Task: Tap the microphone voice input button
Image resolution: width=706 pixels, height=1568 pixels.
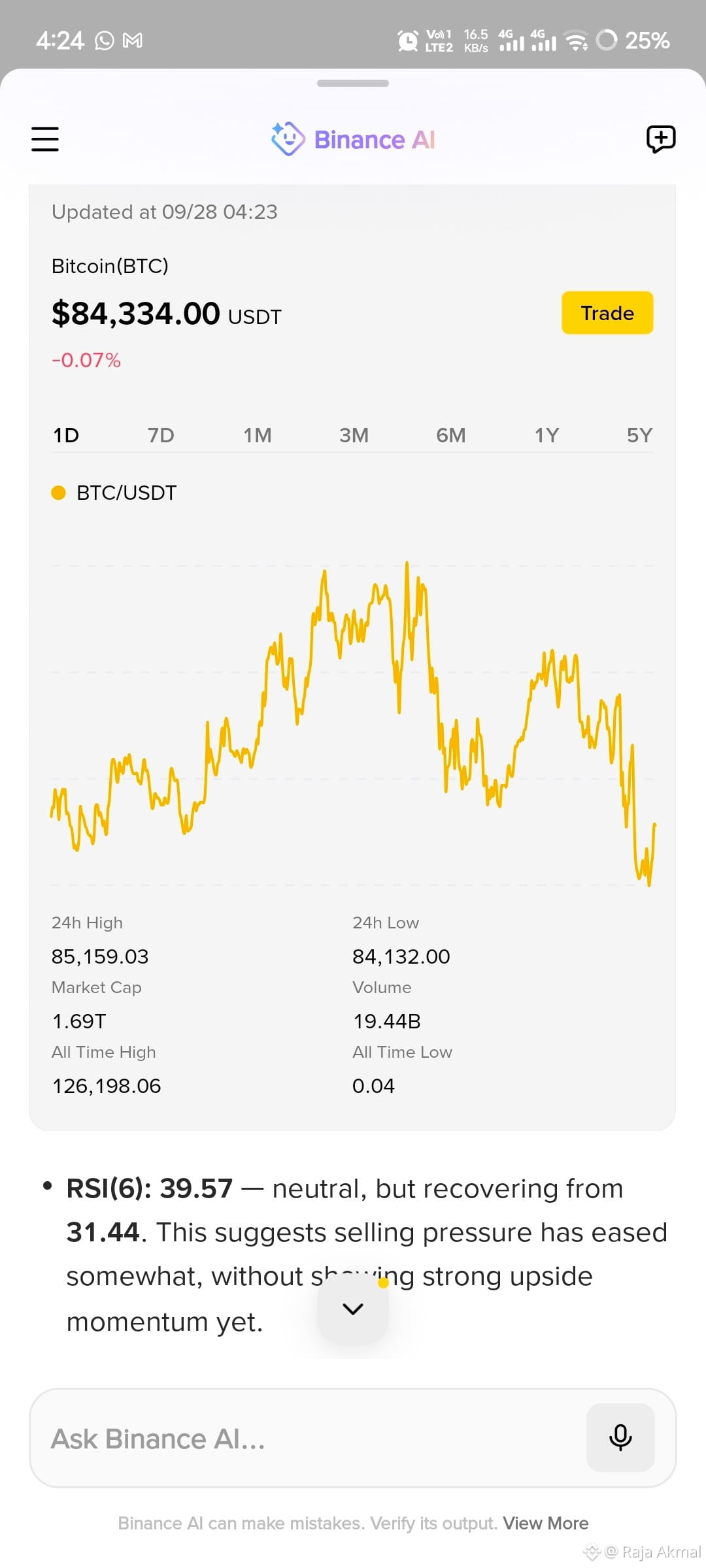Action: (620, 1437)
